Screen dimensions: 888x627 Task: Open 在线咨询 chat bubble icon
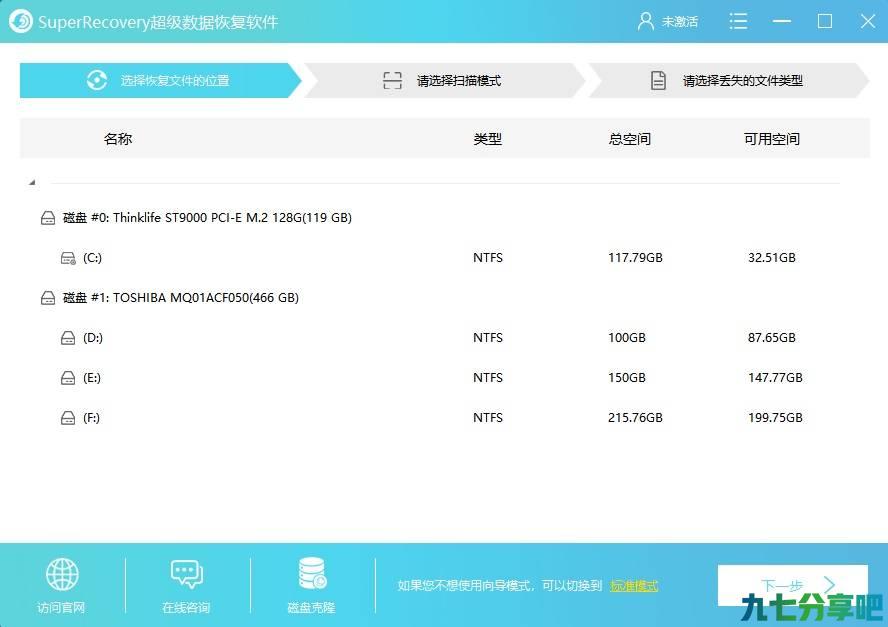pos(186,574)
